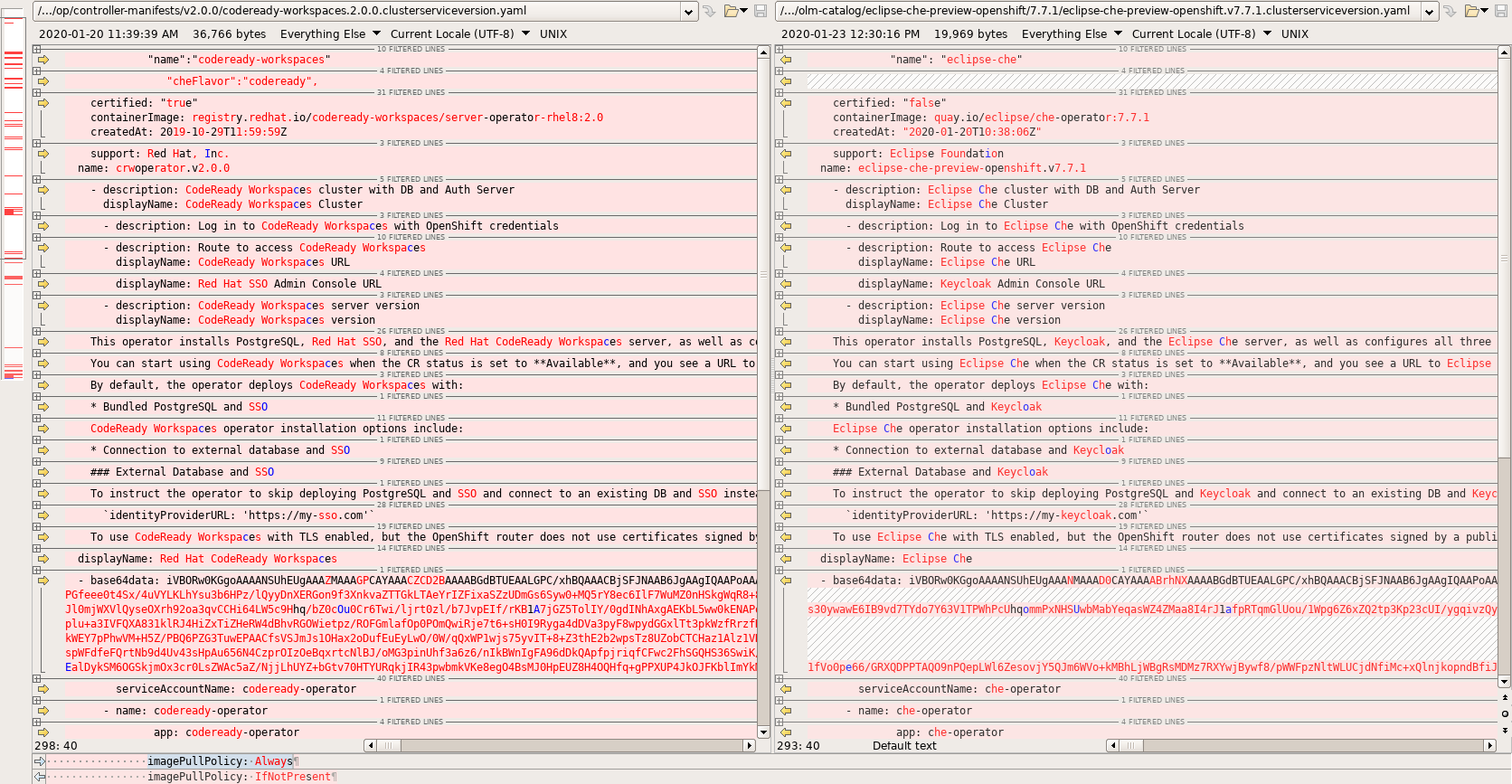The width and height of the screenshot is (1512, 784).
Task: Open the left file path dropdown
Action: pos(688,12)
